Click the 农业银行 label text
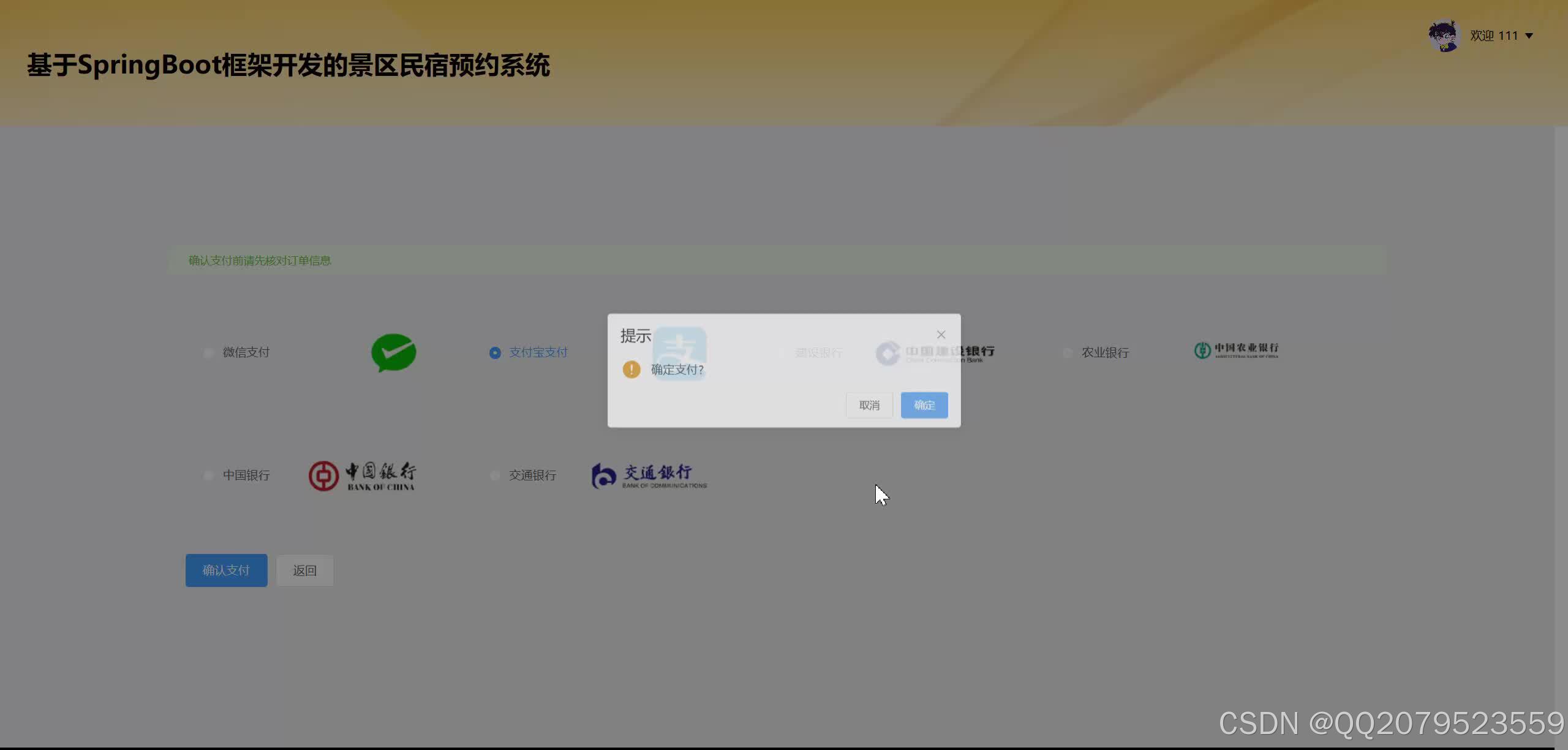Screen dimensions: 1568x750 pos(1106,352)
